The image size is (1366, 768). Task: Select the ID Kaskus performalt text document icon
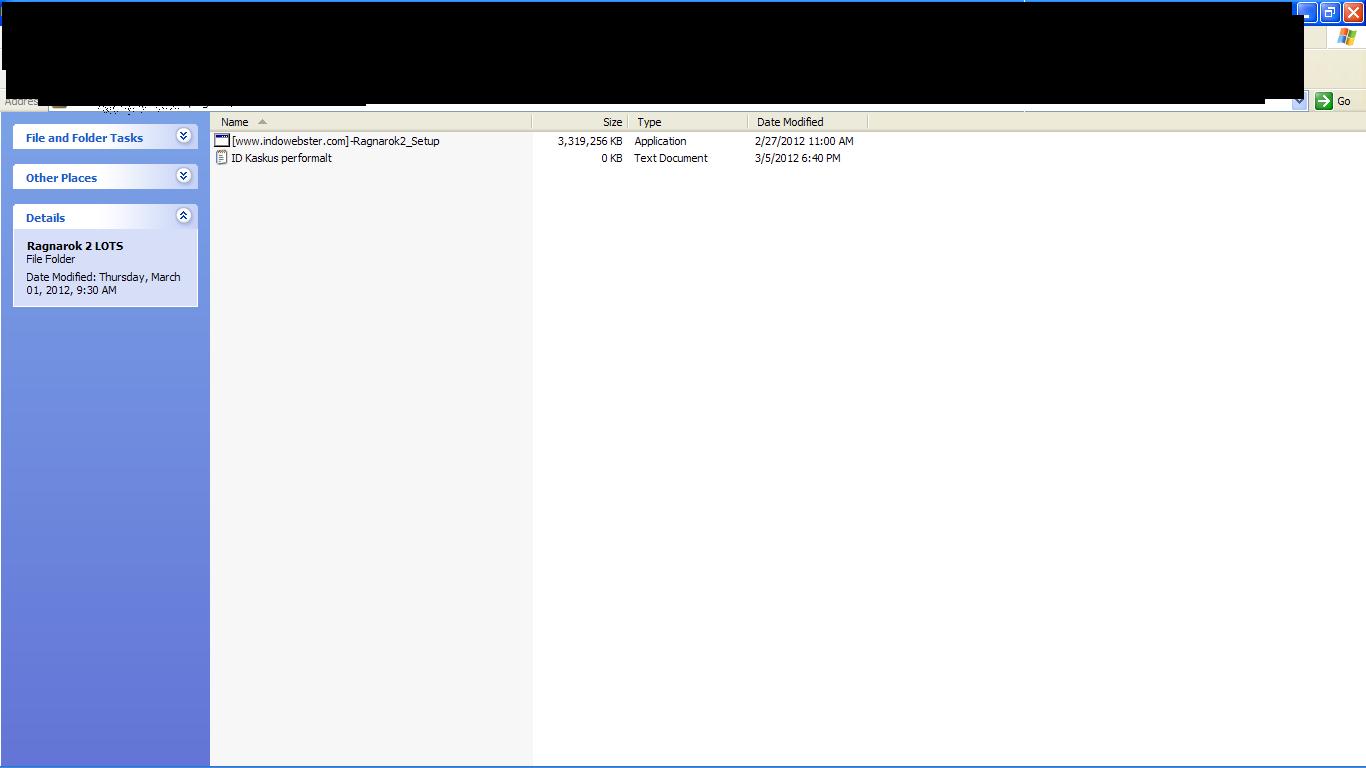click(x=222, y=158)
